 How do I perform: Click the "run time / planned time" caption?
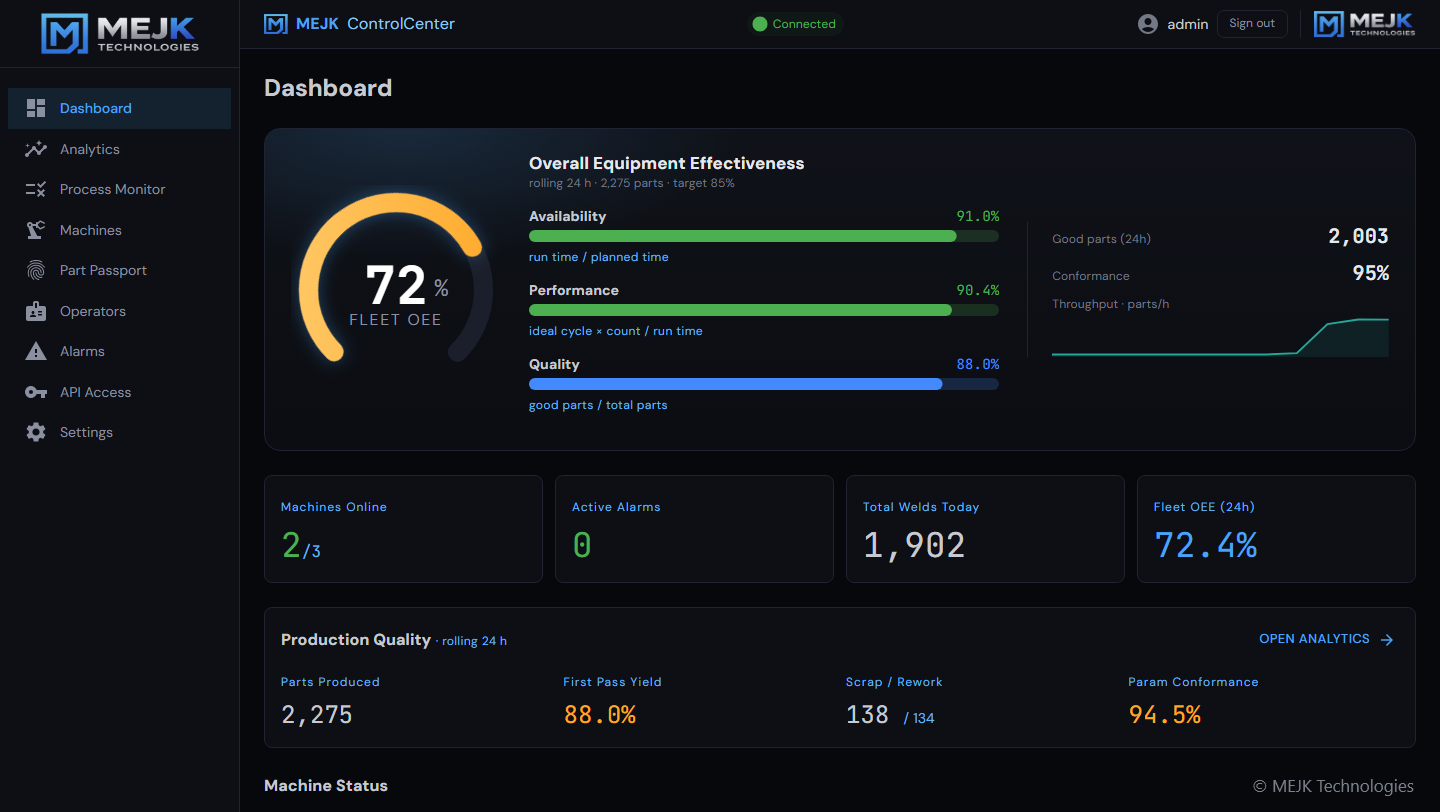click(599, 257)
